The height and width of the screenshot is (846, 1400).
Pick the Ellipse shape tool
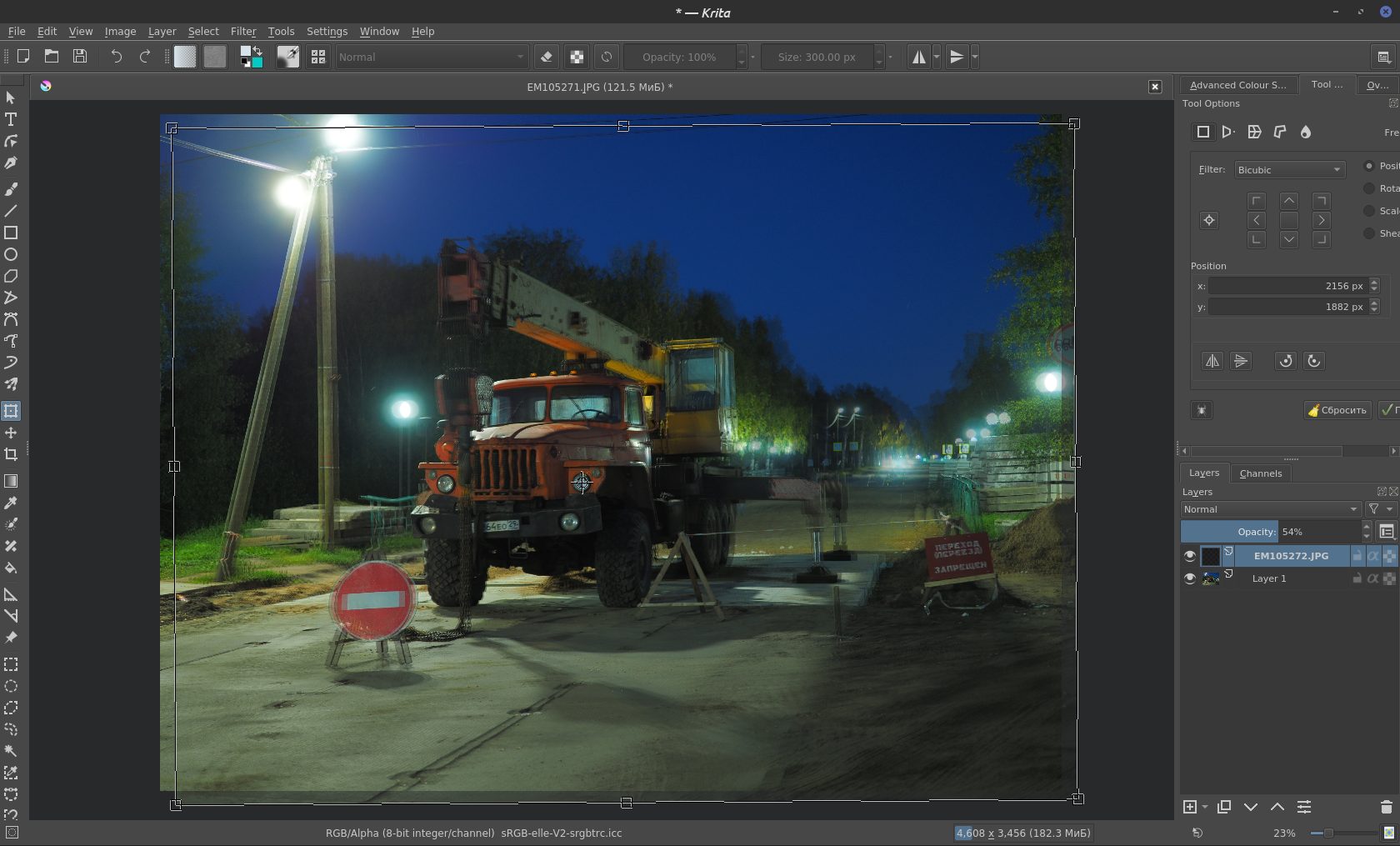[x=11, y=254]
